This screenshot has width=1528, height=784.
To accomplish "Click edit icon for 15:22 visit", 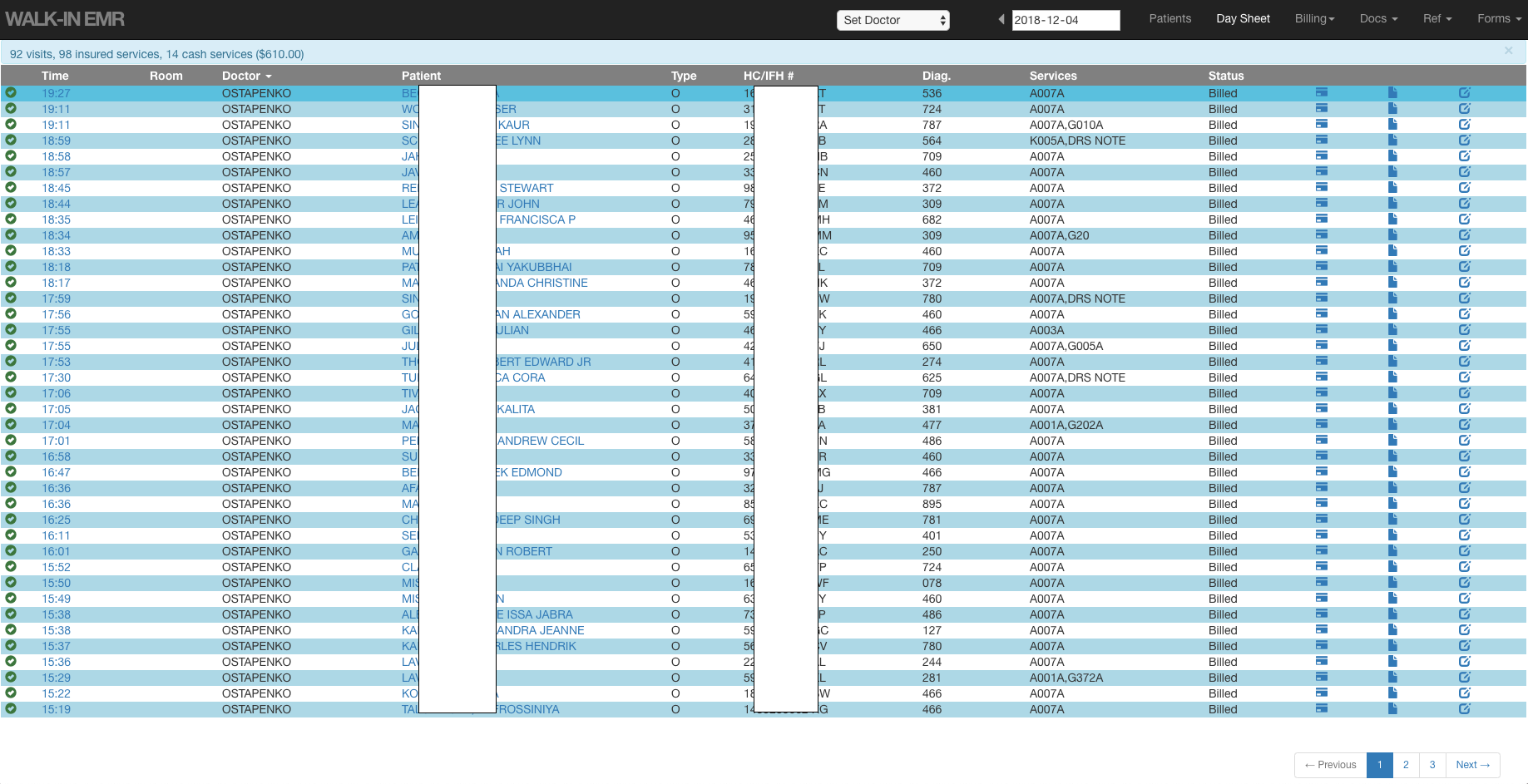I will (1465, 693).
